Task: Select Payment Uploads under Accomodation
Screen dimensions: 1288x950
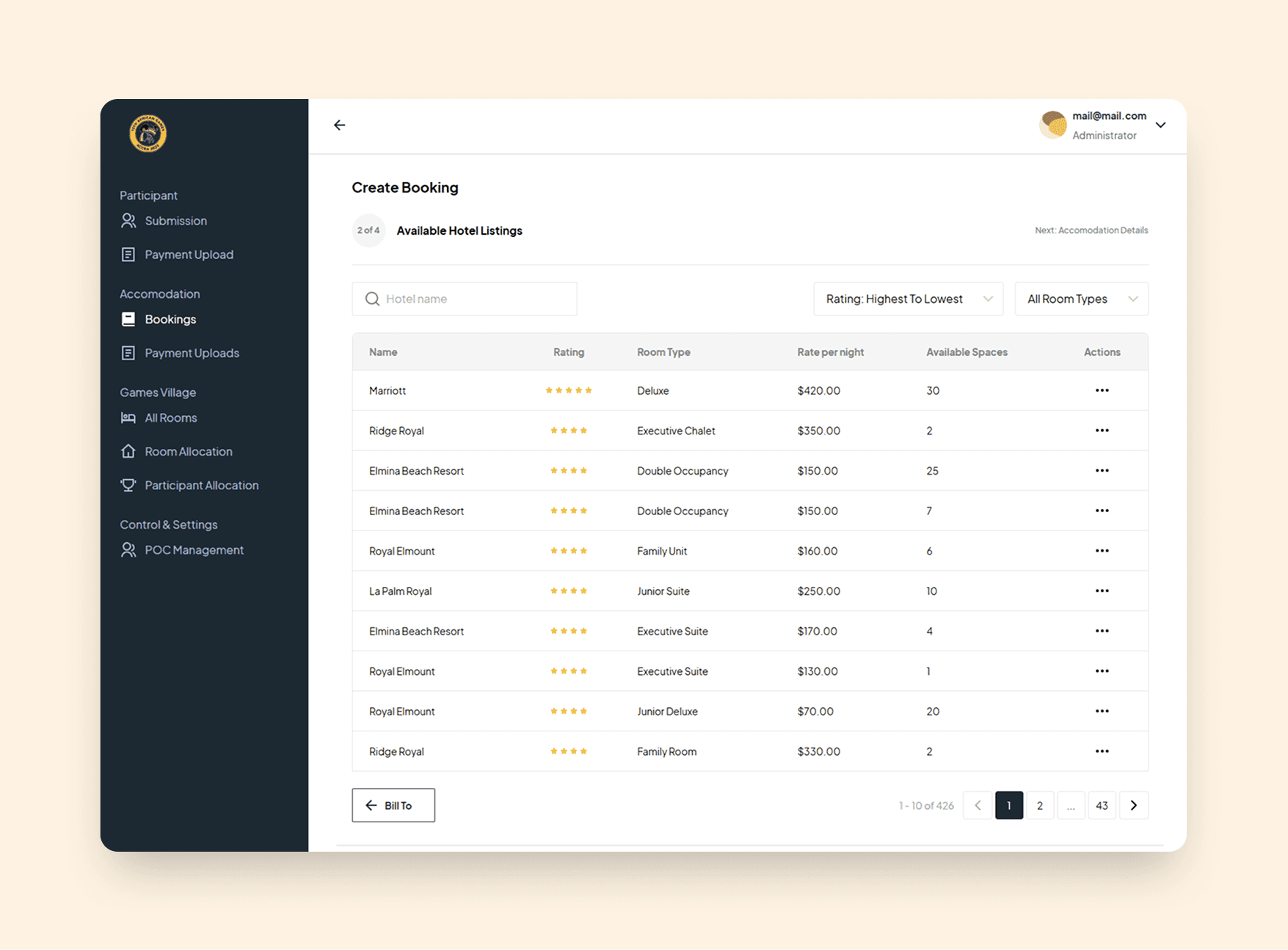Action: click(x=192, y=353)
